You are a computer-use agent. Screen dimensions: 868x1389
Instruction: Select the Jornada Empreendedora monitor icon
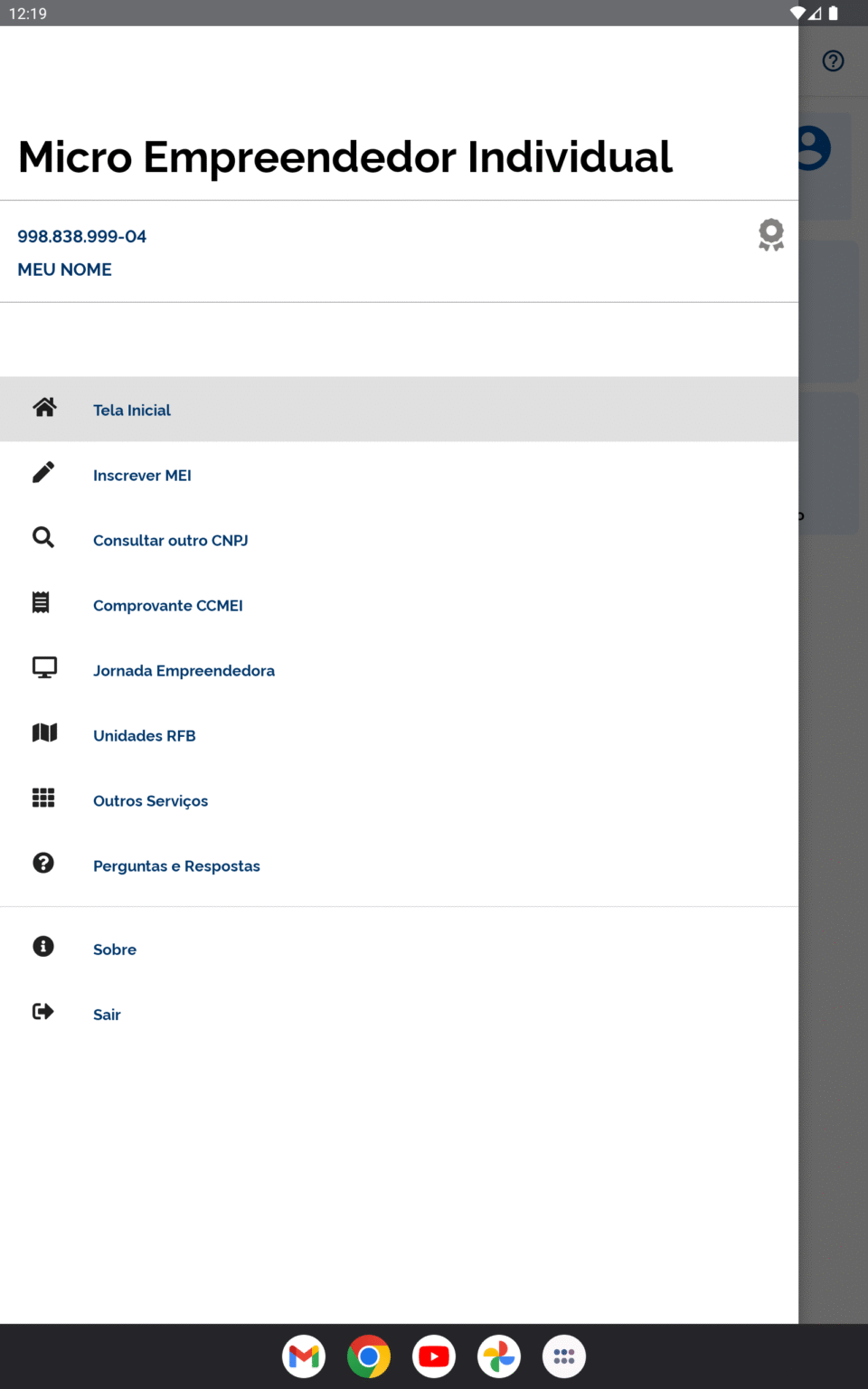[x=43, y=667]
